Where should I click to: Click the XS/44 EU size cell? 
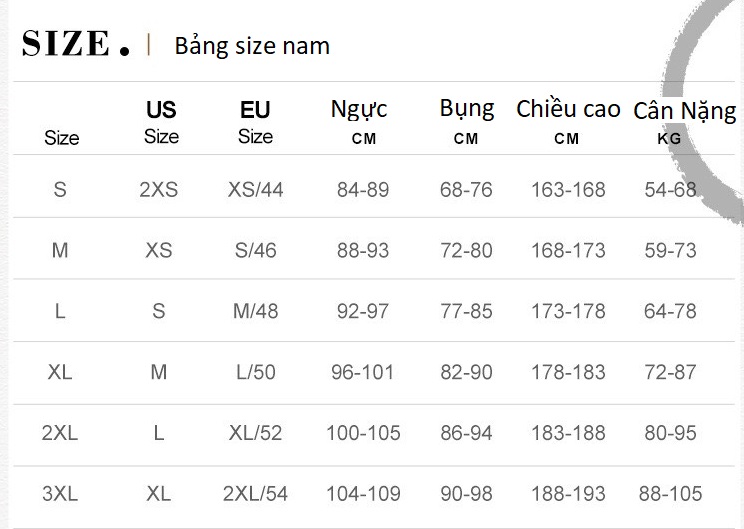(x=256, y=189)
